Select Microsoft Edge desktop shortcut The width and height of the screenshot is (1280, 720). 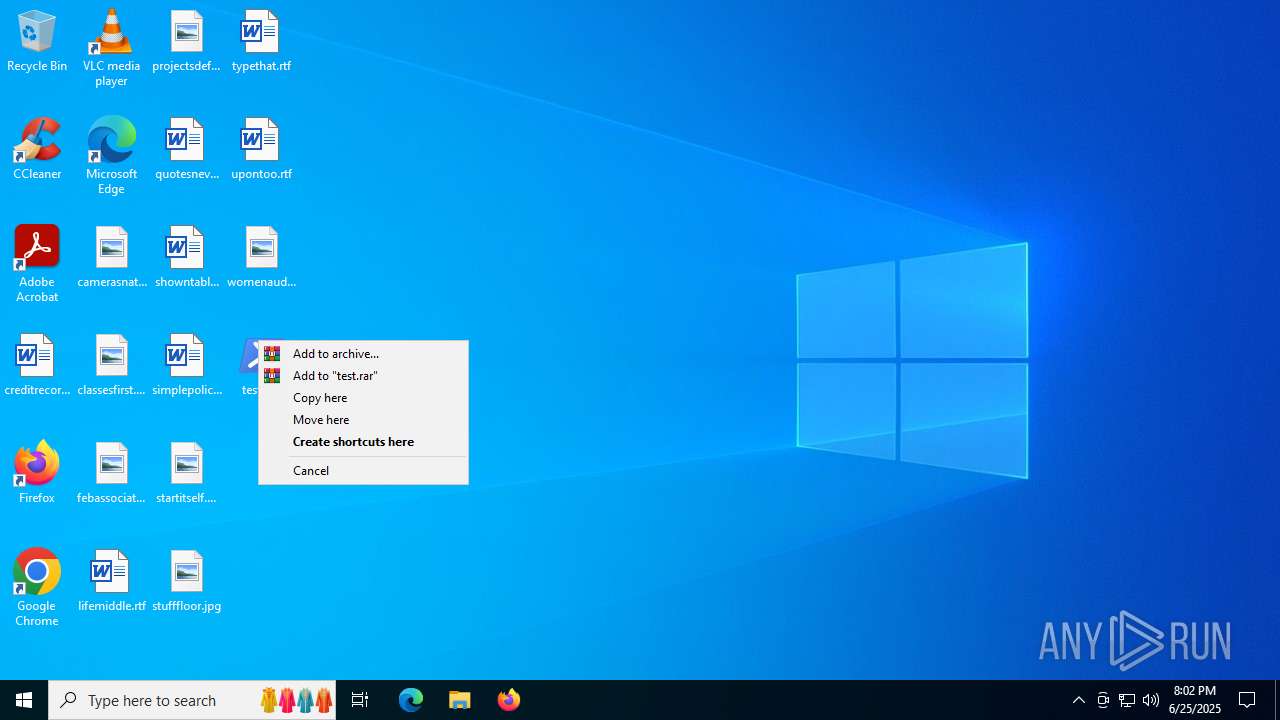pyautogui.click(x=111, y=155)
